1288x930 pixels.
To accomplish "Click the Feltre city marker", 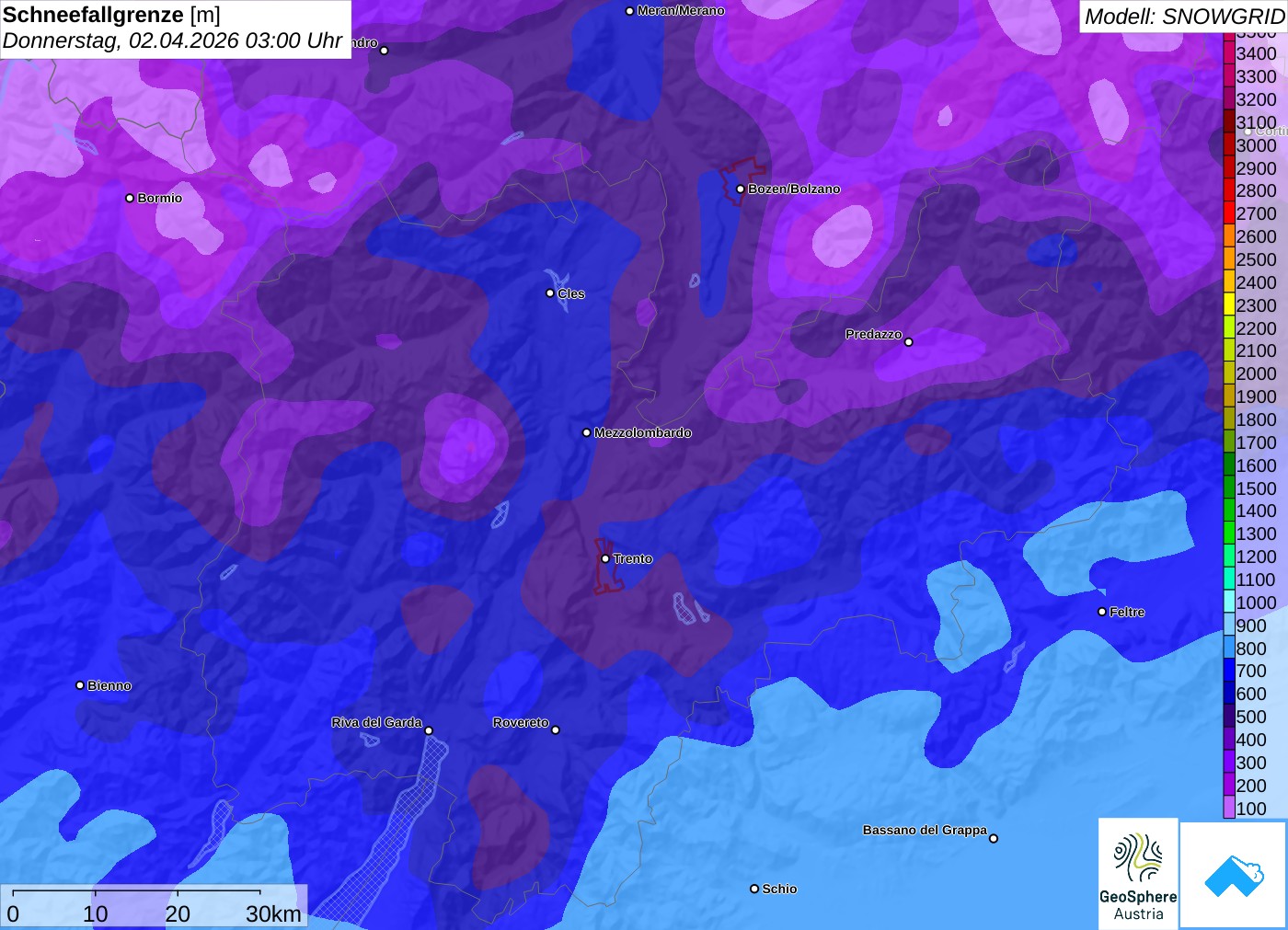I will point(1102,612).
